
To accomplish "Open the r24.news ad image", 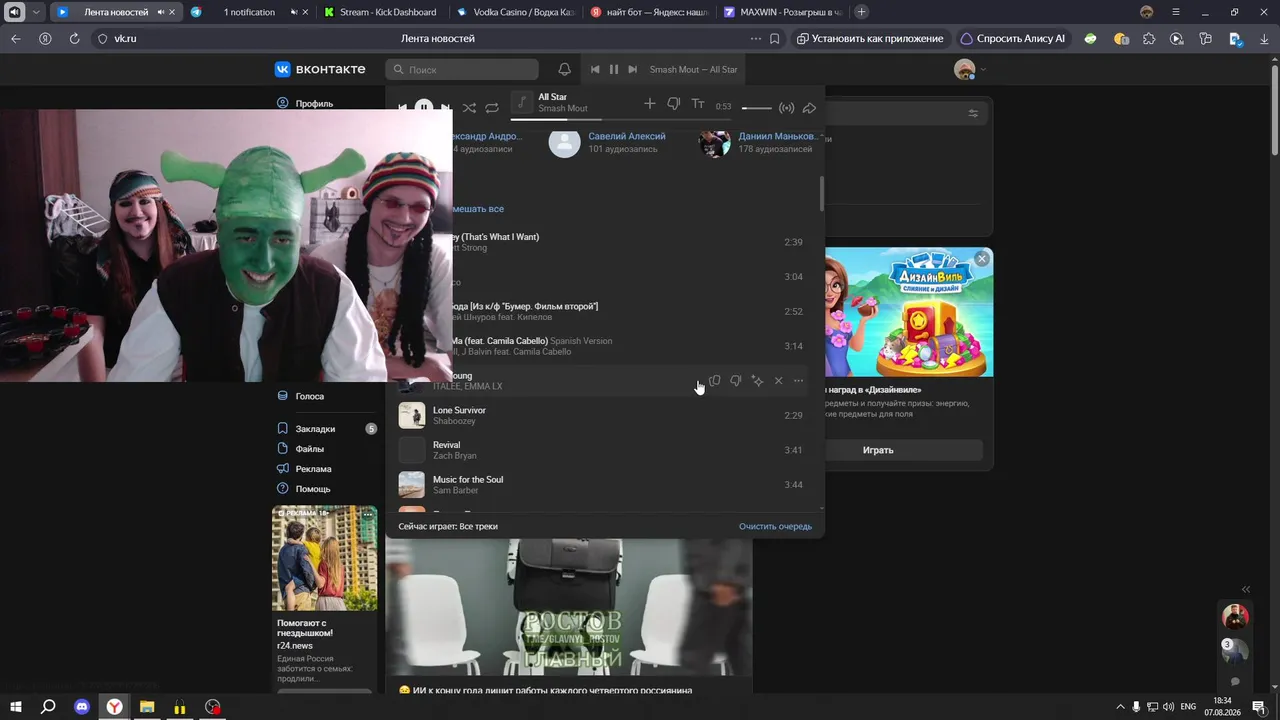I will coord(325,558).
